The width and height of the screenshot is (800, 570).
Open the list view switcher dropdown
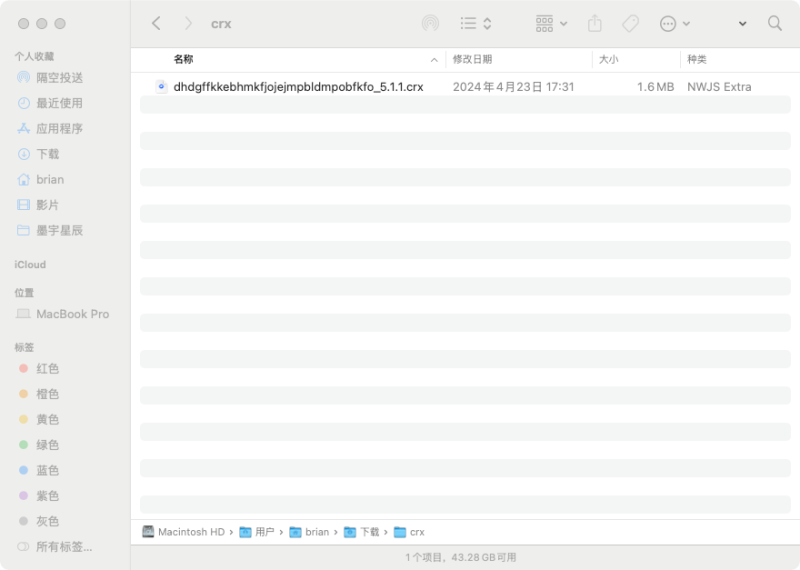pos(476,23)
